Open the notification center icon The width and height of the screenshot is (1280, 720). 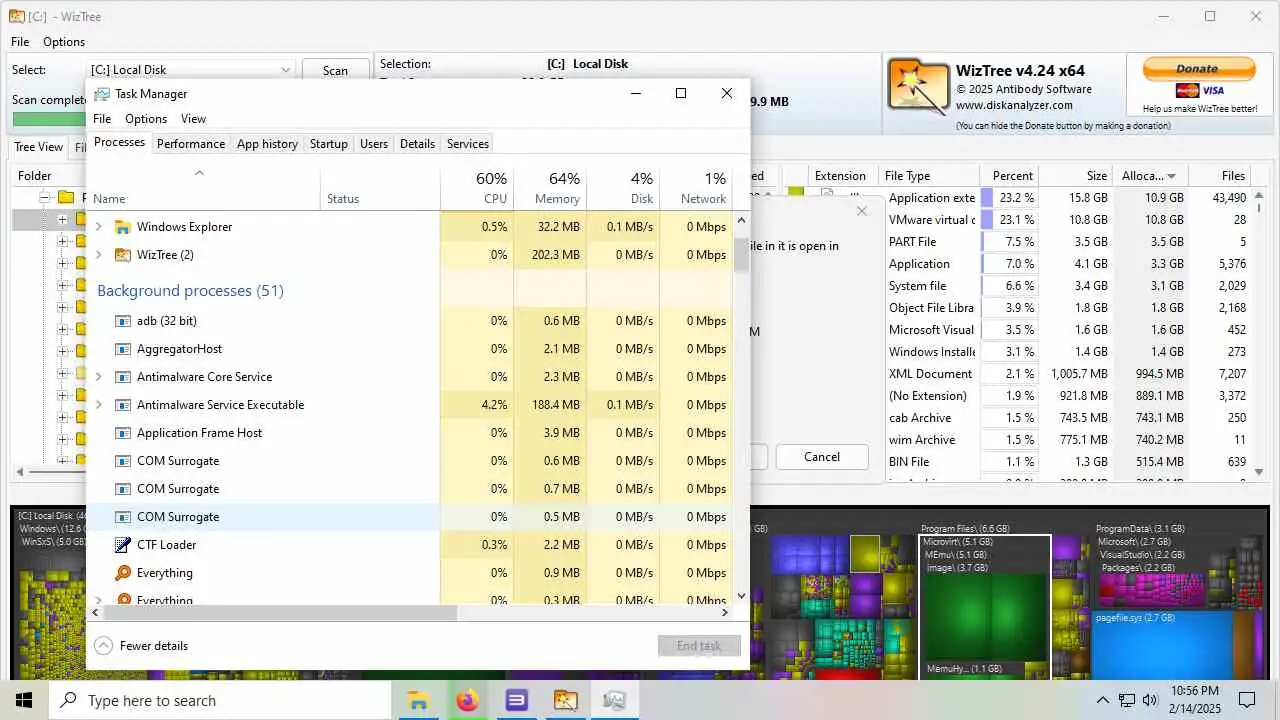coord(1247,700)
